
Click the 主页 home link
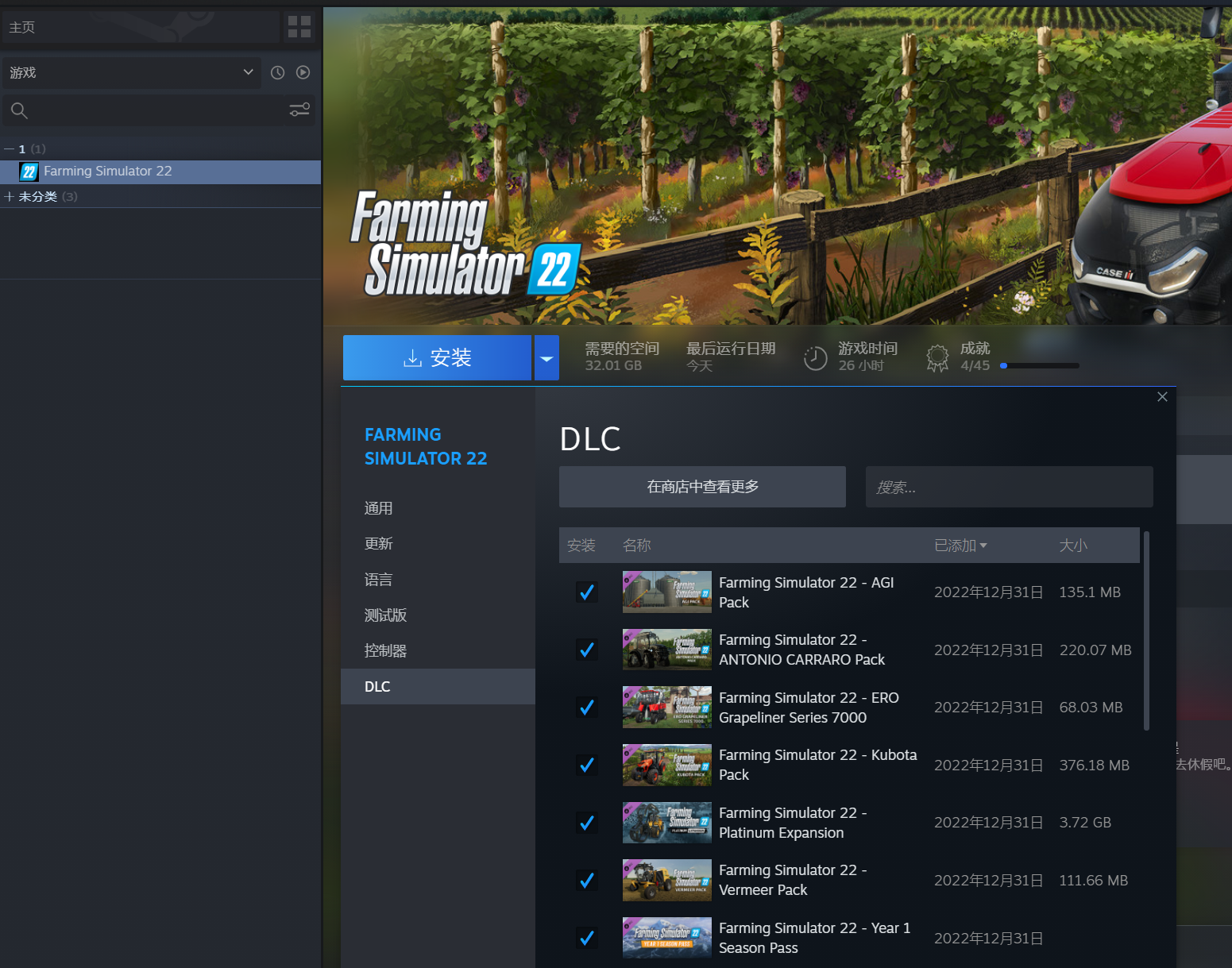pyautogui.click(x=22, y=27)
